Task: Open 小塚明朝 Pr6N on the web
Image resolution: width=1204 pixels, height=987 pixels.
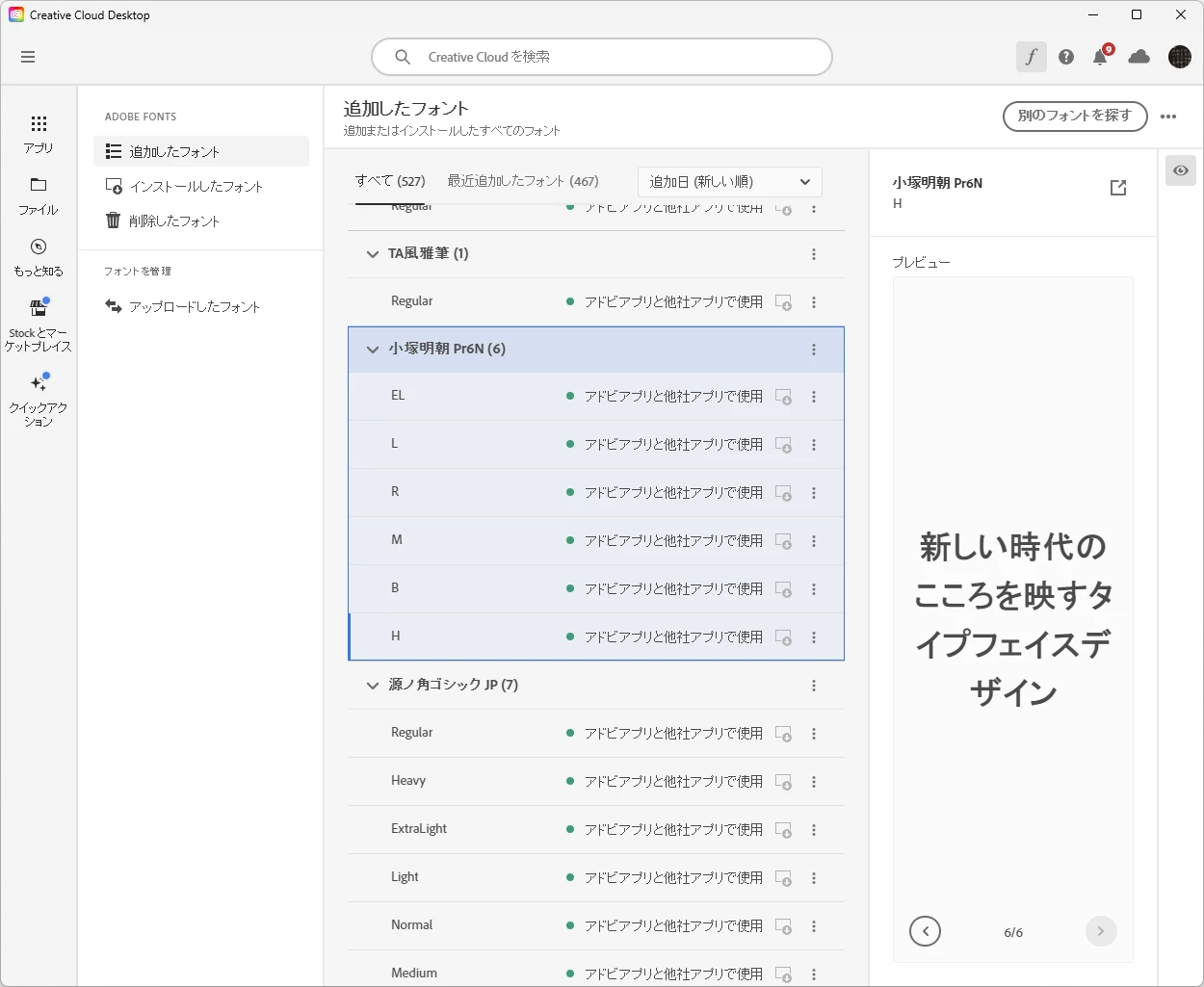Action: [1118, 188]
